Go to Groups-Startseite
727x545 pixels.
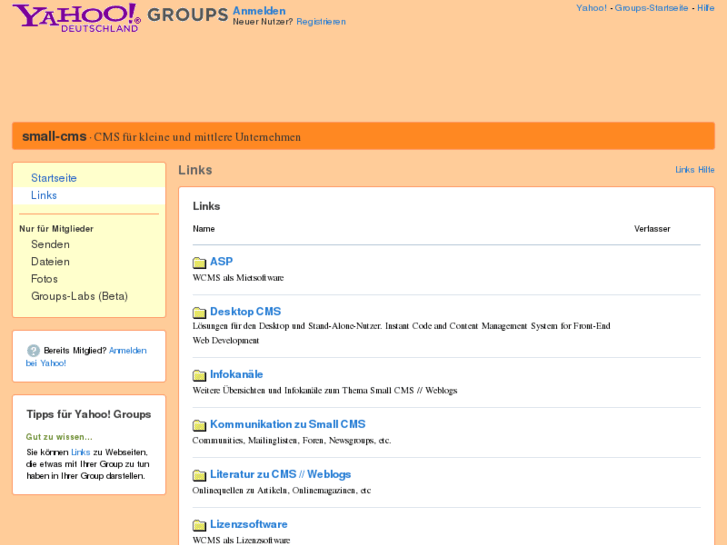(x=651, y=8)
